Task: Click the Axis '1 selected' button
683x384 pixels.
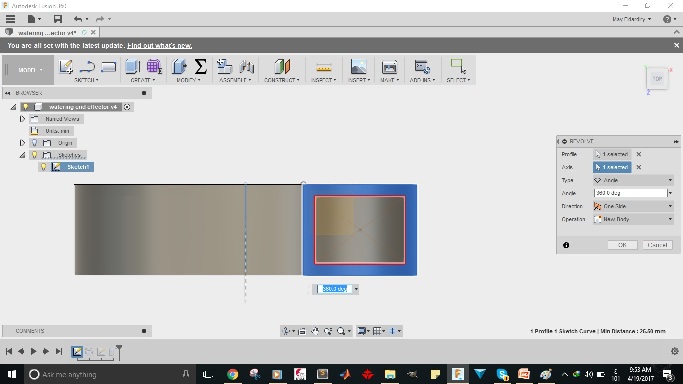Action: (x=612, y=167)
